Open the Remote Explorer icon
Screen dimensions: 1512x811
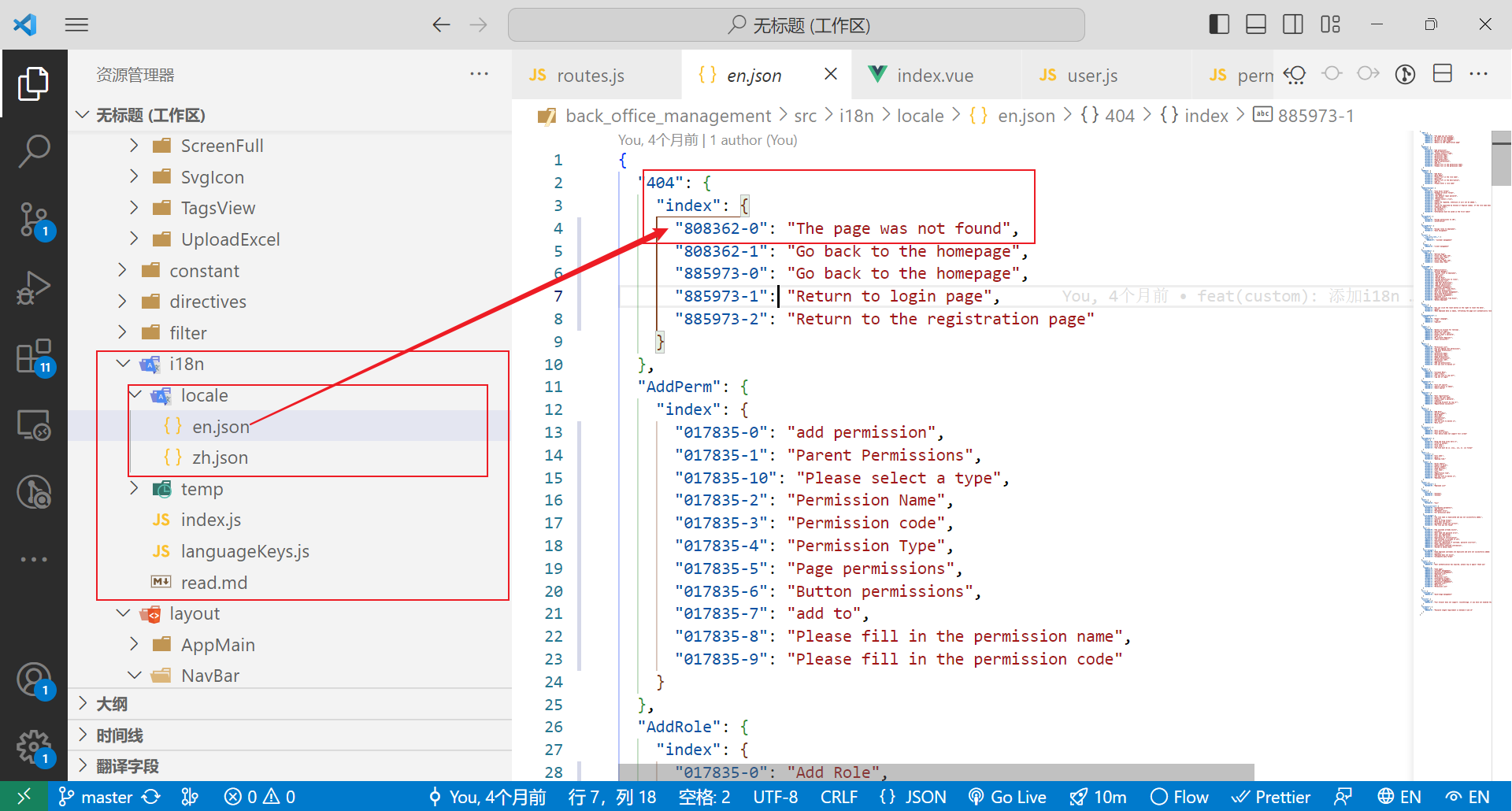(x=34, y=426)
